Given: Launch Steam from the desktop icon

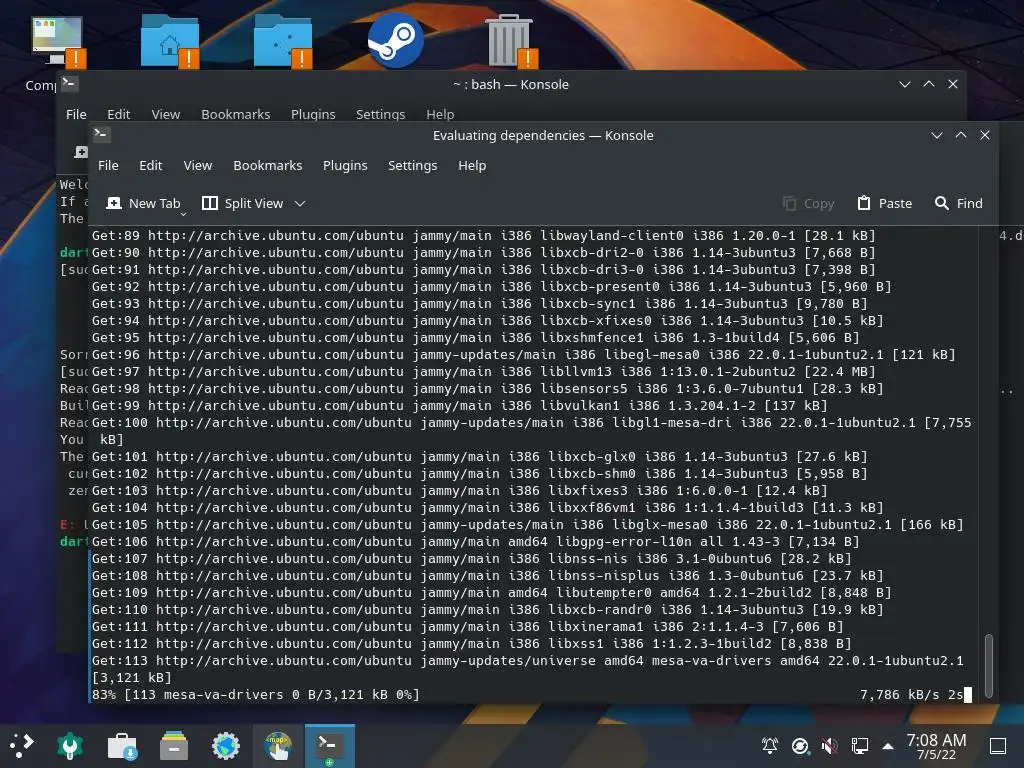Looking at the screenshot, I should (x=396, y=40).
